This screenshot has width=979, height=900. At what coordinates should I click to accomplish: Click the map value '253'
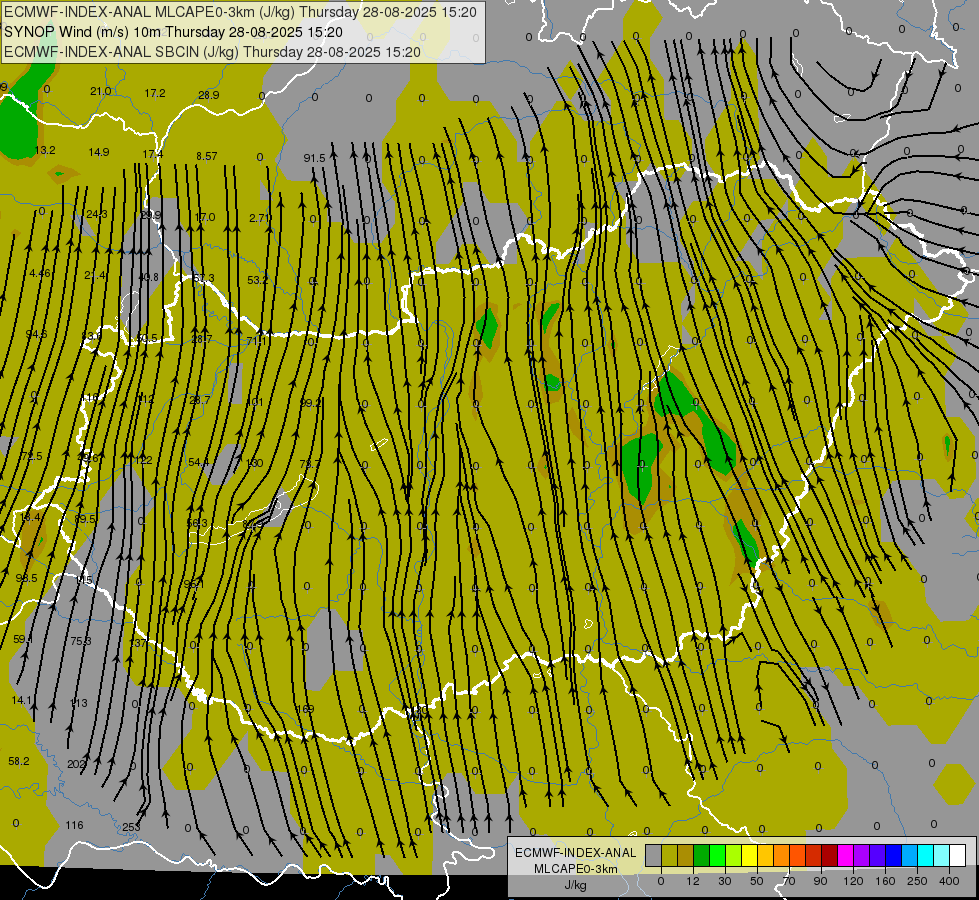tap(131, 827)
